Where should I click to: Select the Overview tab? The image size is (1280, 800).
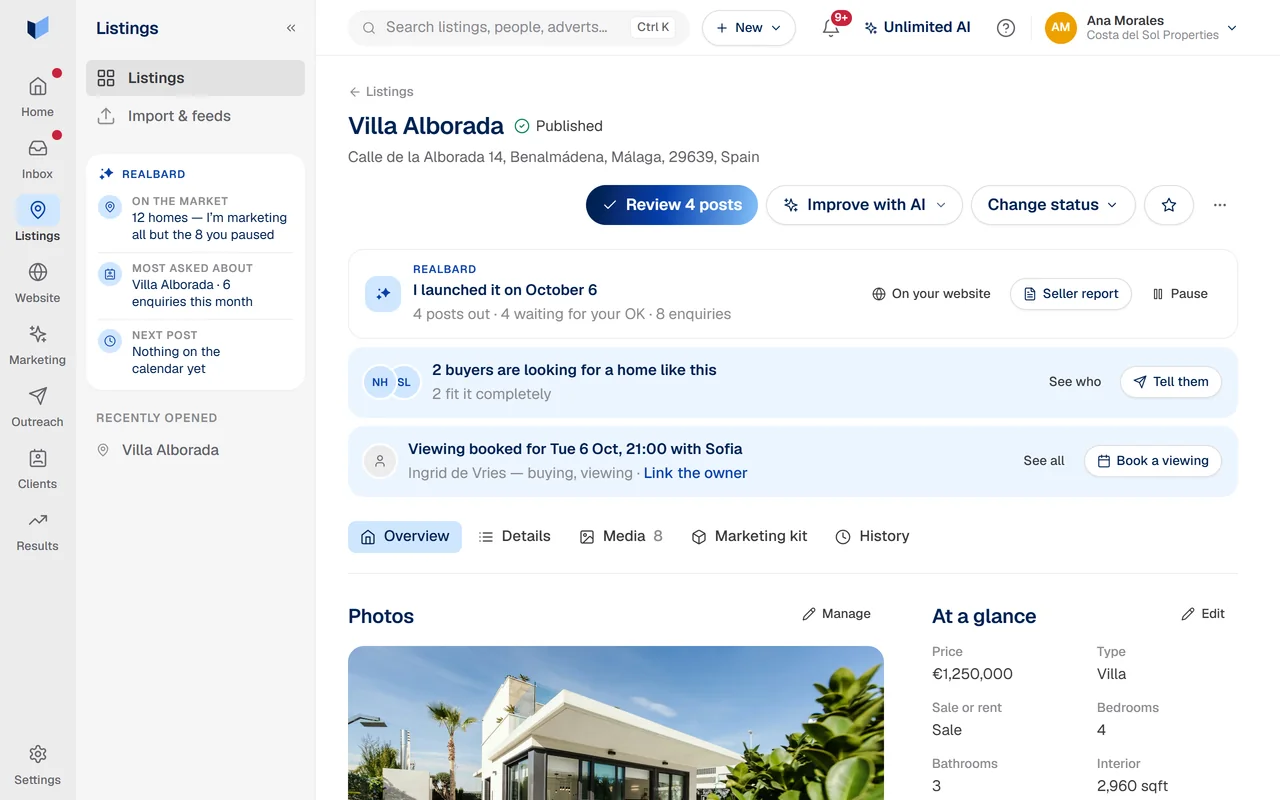click(x=405, y=537)
